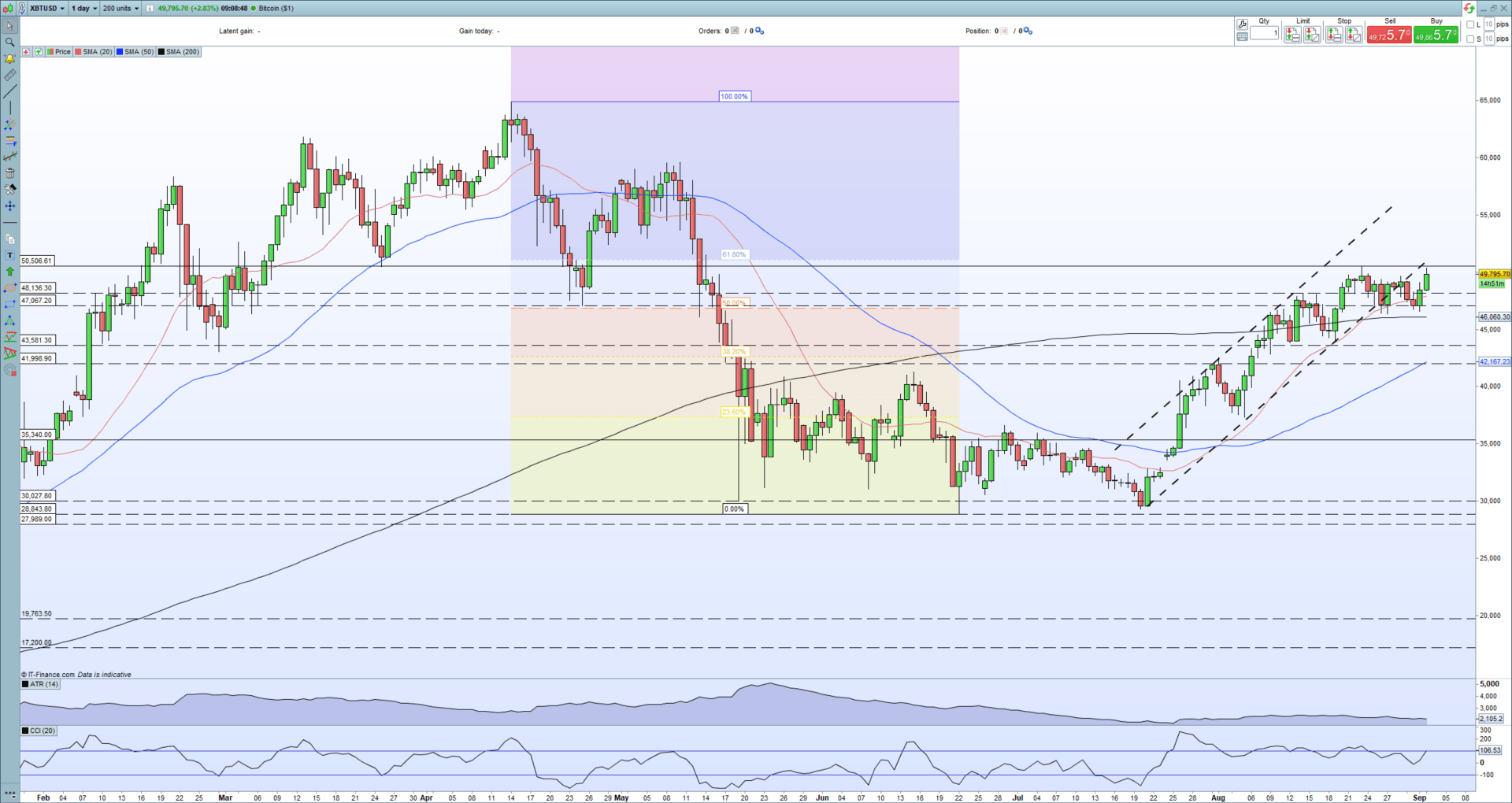This screenshot has width=1512, height=803.
Task: Toggle the SMA (50) indicator label
Action: 135,52
